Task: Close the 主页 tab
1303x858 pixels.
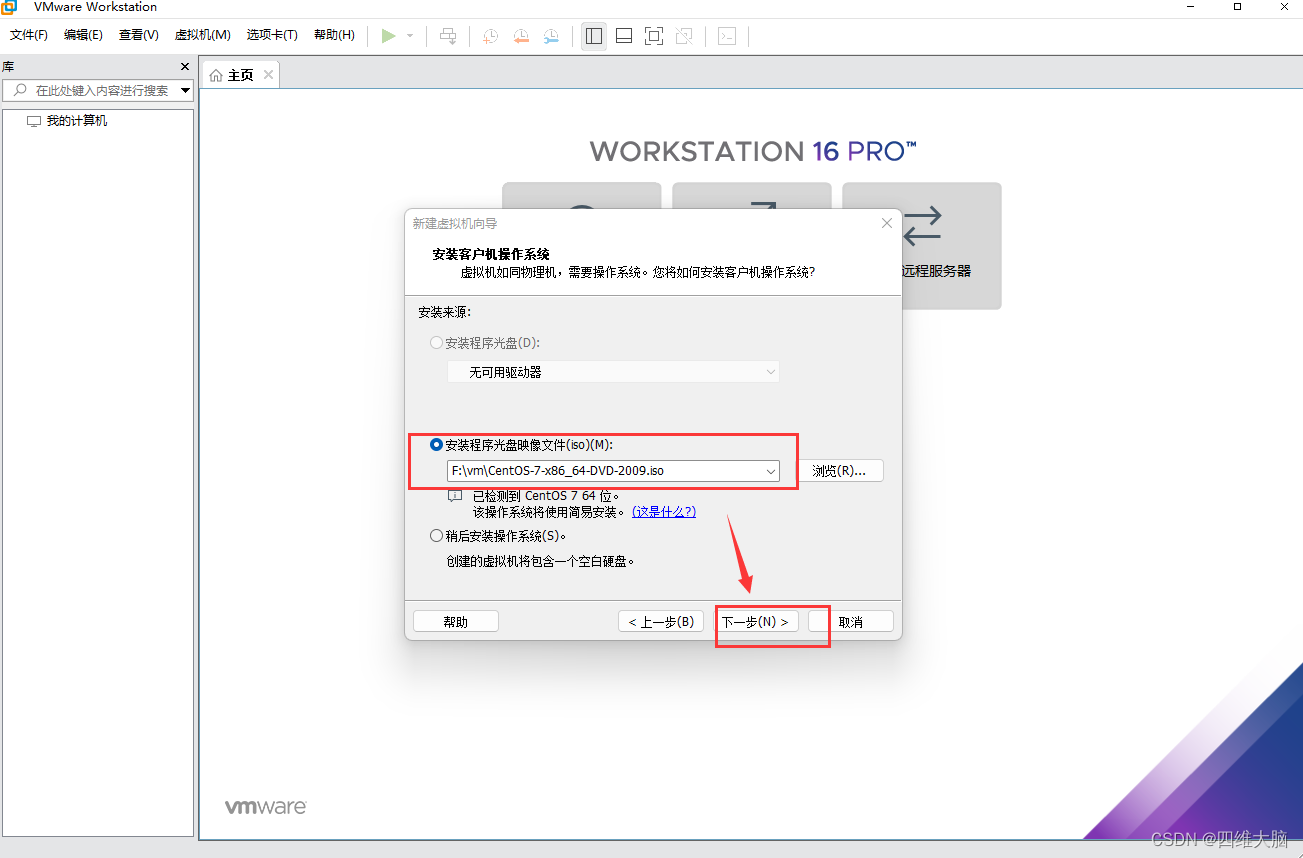Action: point(268,75)
